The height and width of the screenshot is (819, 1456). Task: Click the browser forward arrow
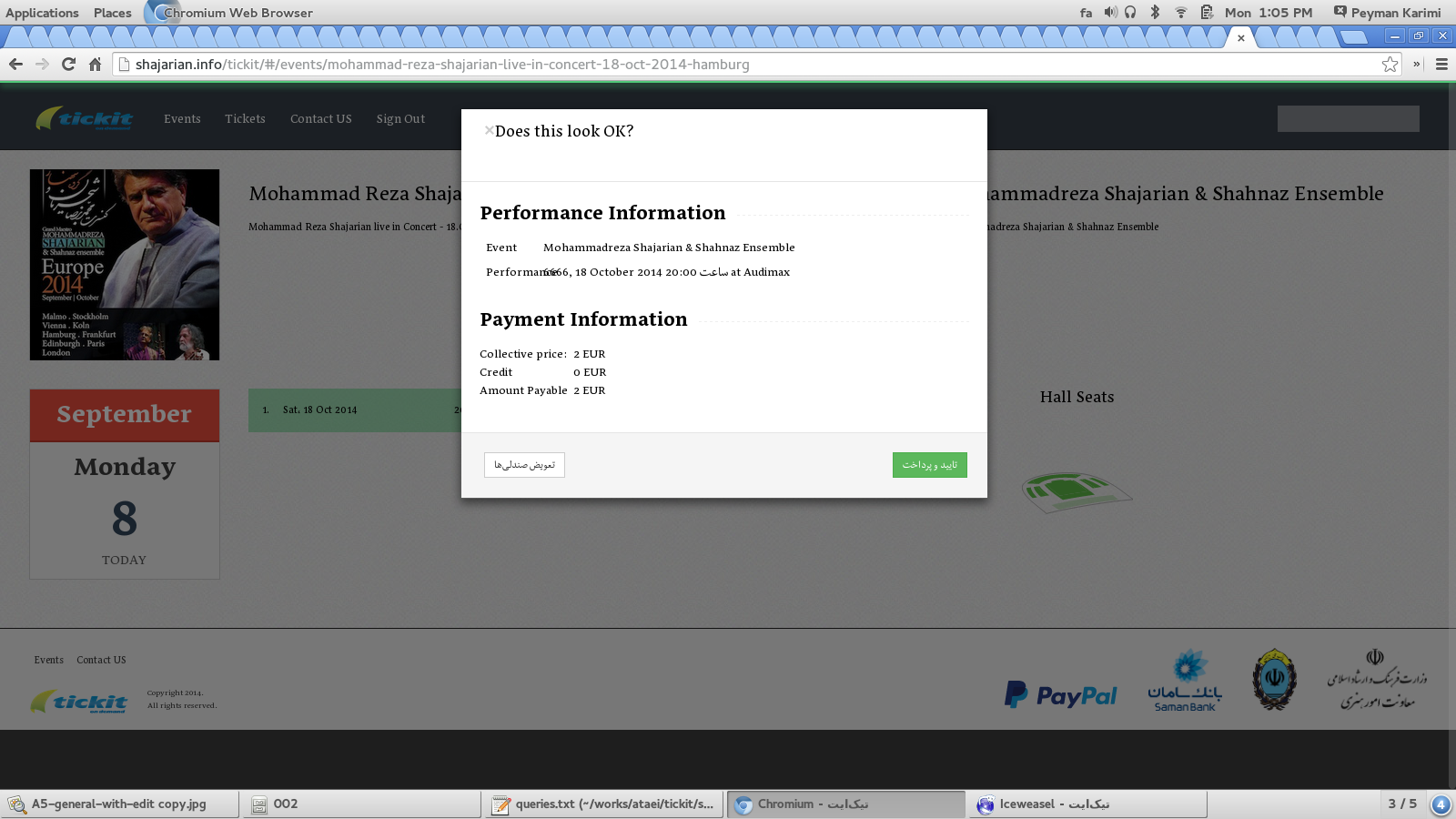coord(42,64)
